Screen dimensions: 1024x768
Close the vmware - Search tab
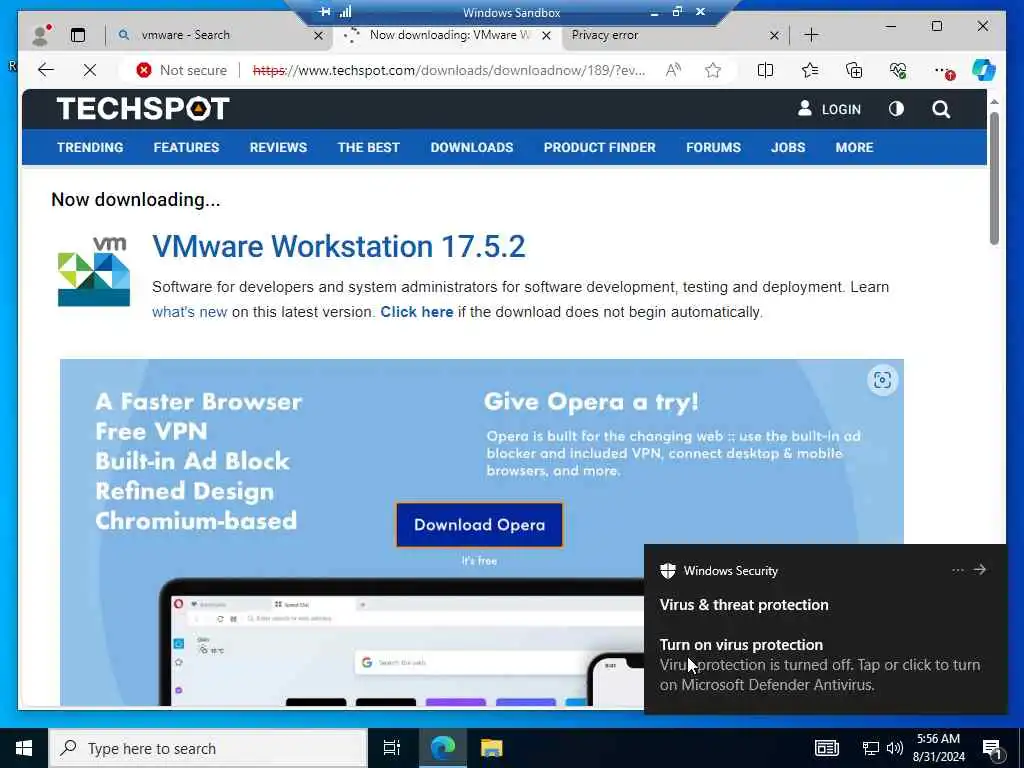tap(319, 35)
